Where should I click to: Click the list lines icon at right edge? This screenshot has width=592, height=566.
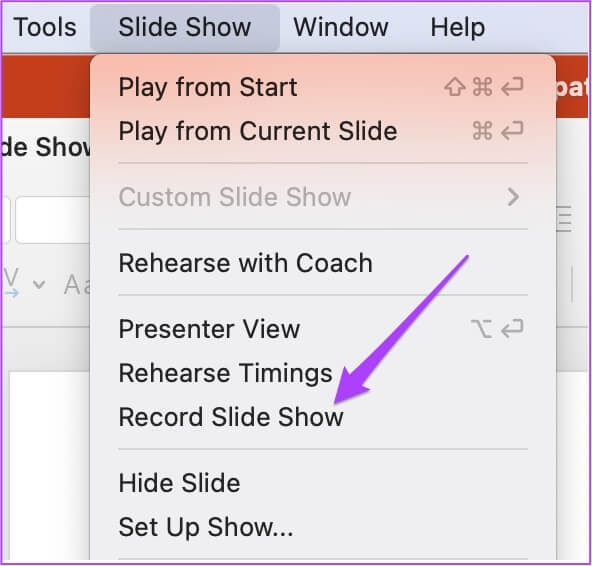click(565, 219)
